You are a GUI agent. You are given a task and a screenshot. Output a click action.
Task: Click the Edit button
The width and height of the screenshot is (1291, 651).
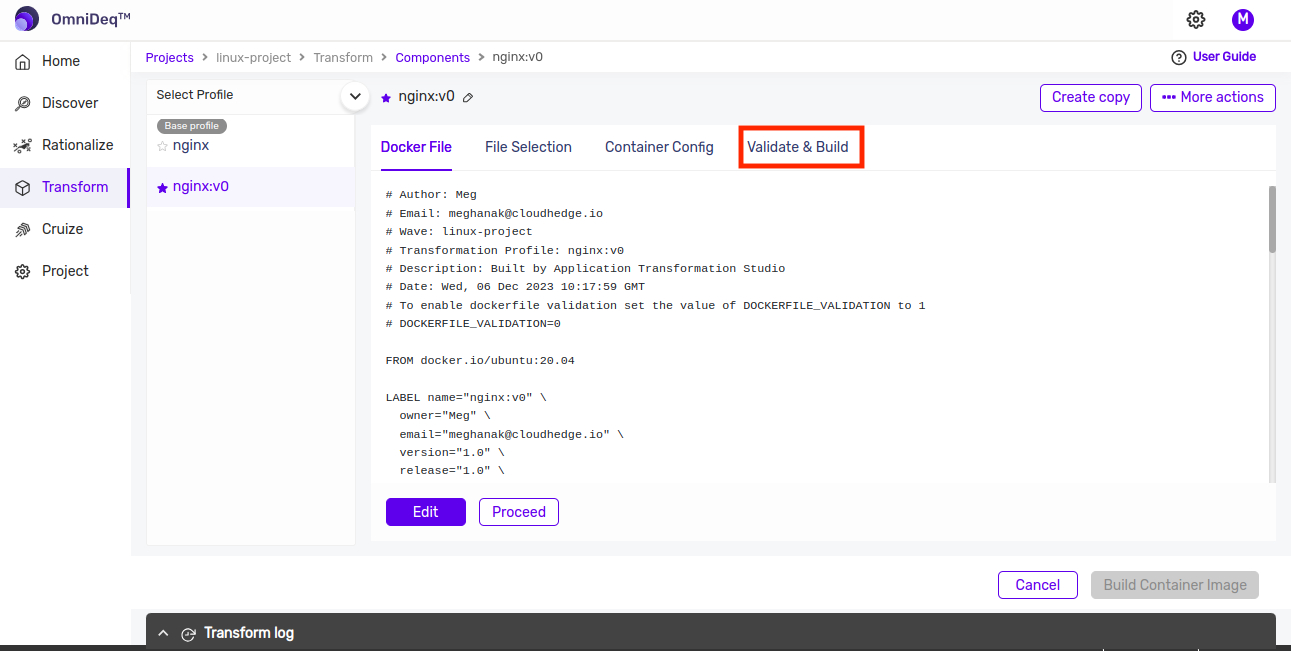(426, 512)
